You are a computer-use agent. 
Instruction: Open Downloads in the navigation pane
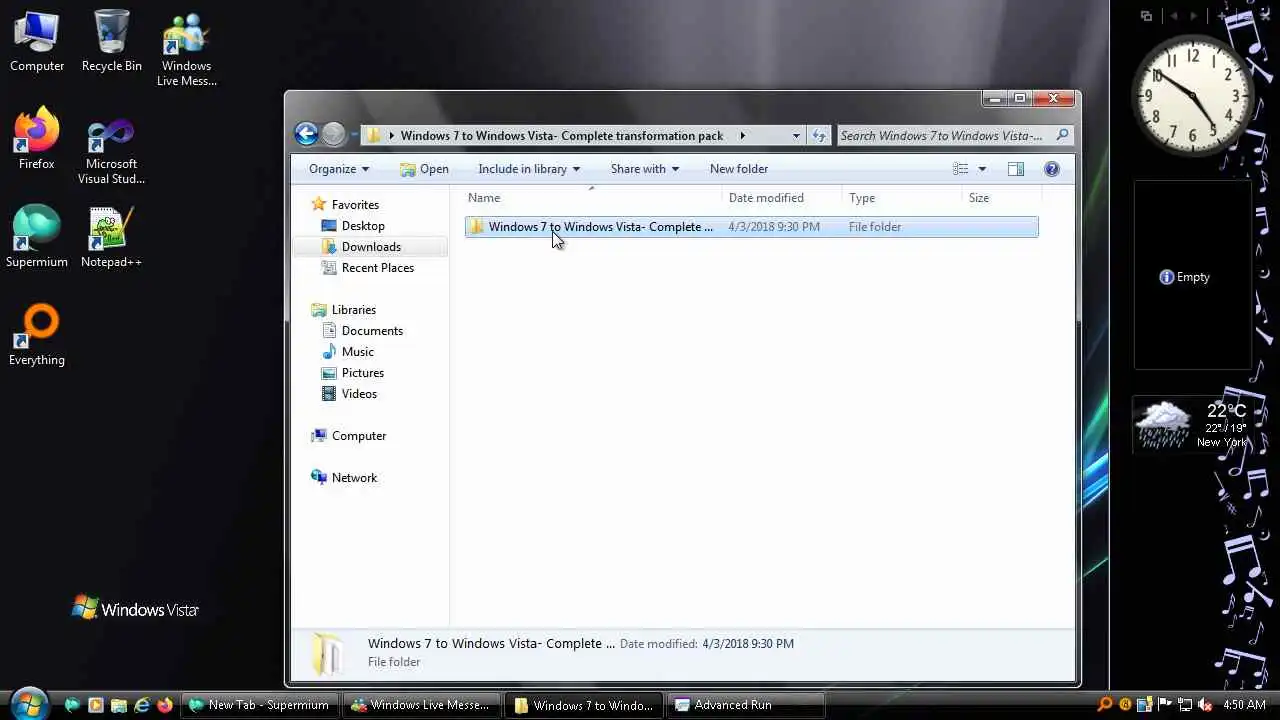(x=371, y=247)
